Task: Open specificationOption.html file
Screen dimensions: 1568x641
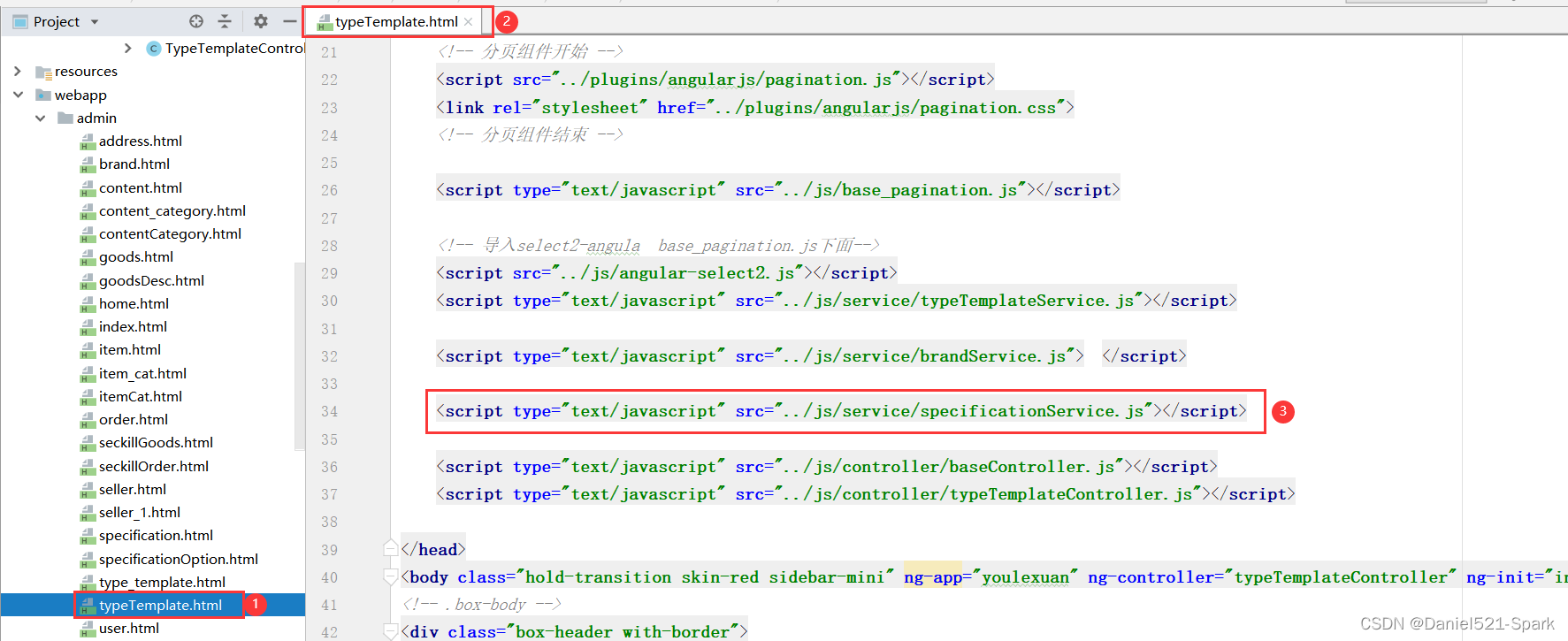Action: point(179,559)
